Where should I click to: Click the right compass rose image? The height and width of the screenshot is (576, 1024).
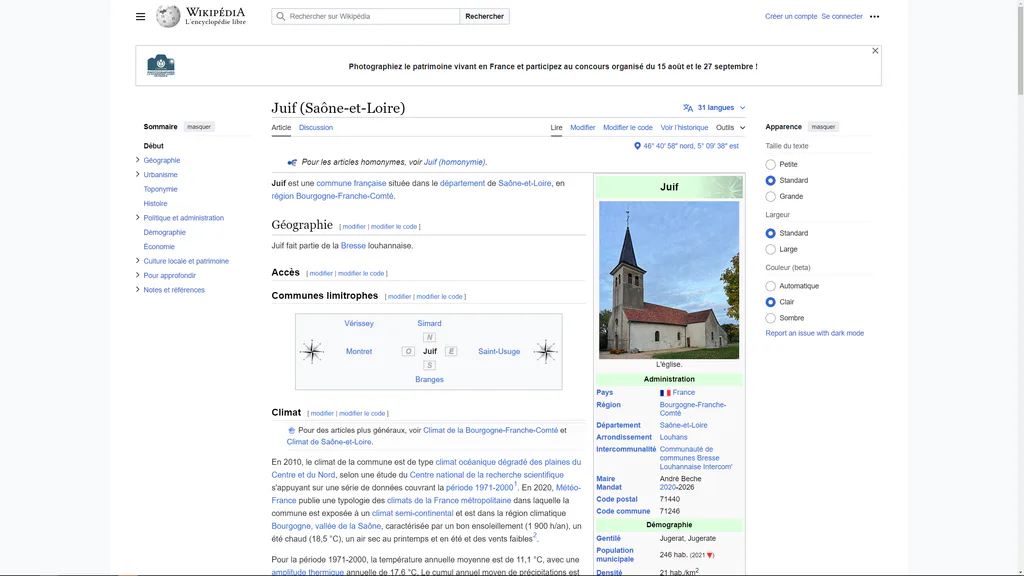click(545, 351)
